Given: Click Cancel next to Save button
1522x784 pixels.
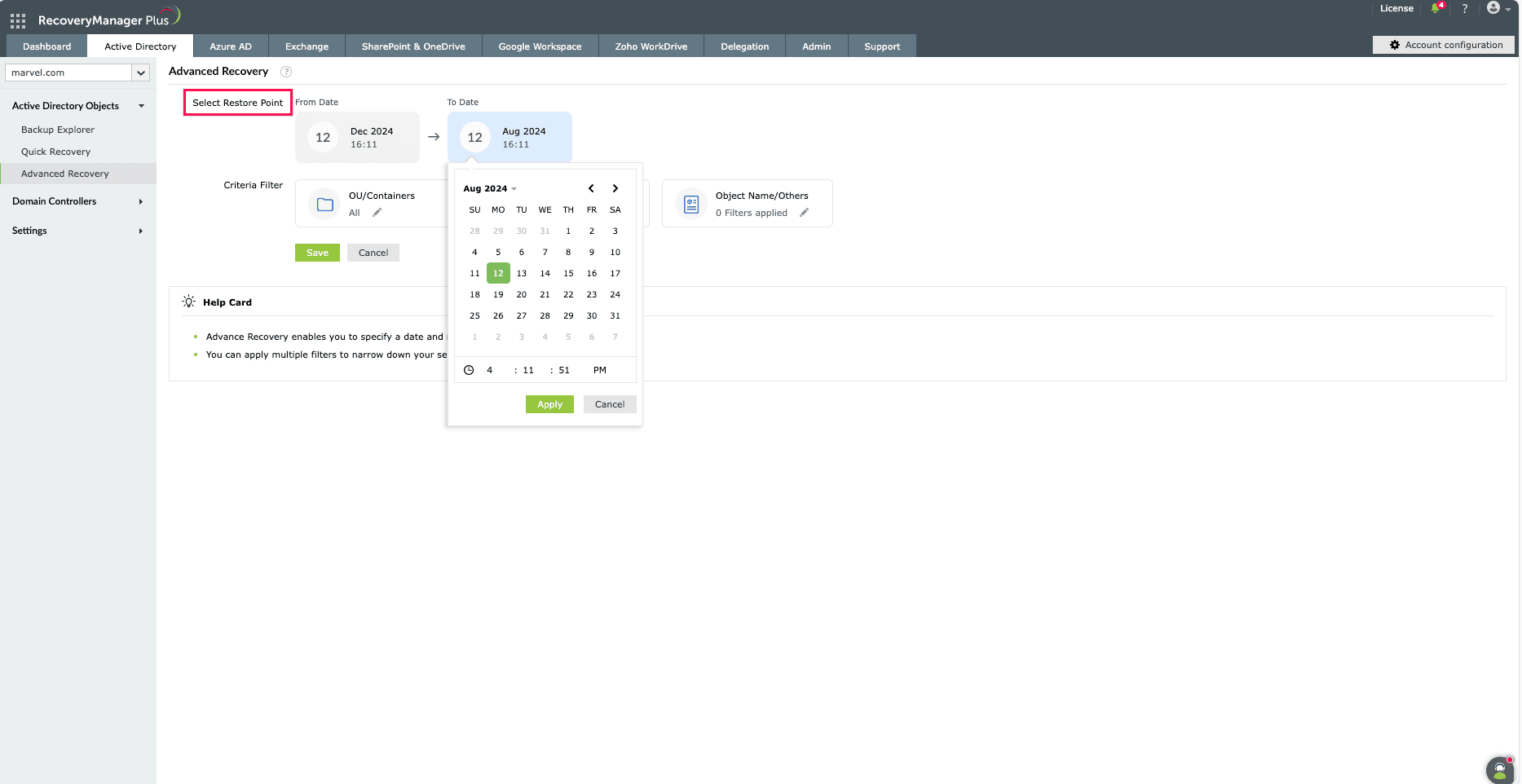Looking at the screenshot, I should [373, 253].
